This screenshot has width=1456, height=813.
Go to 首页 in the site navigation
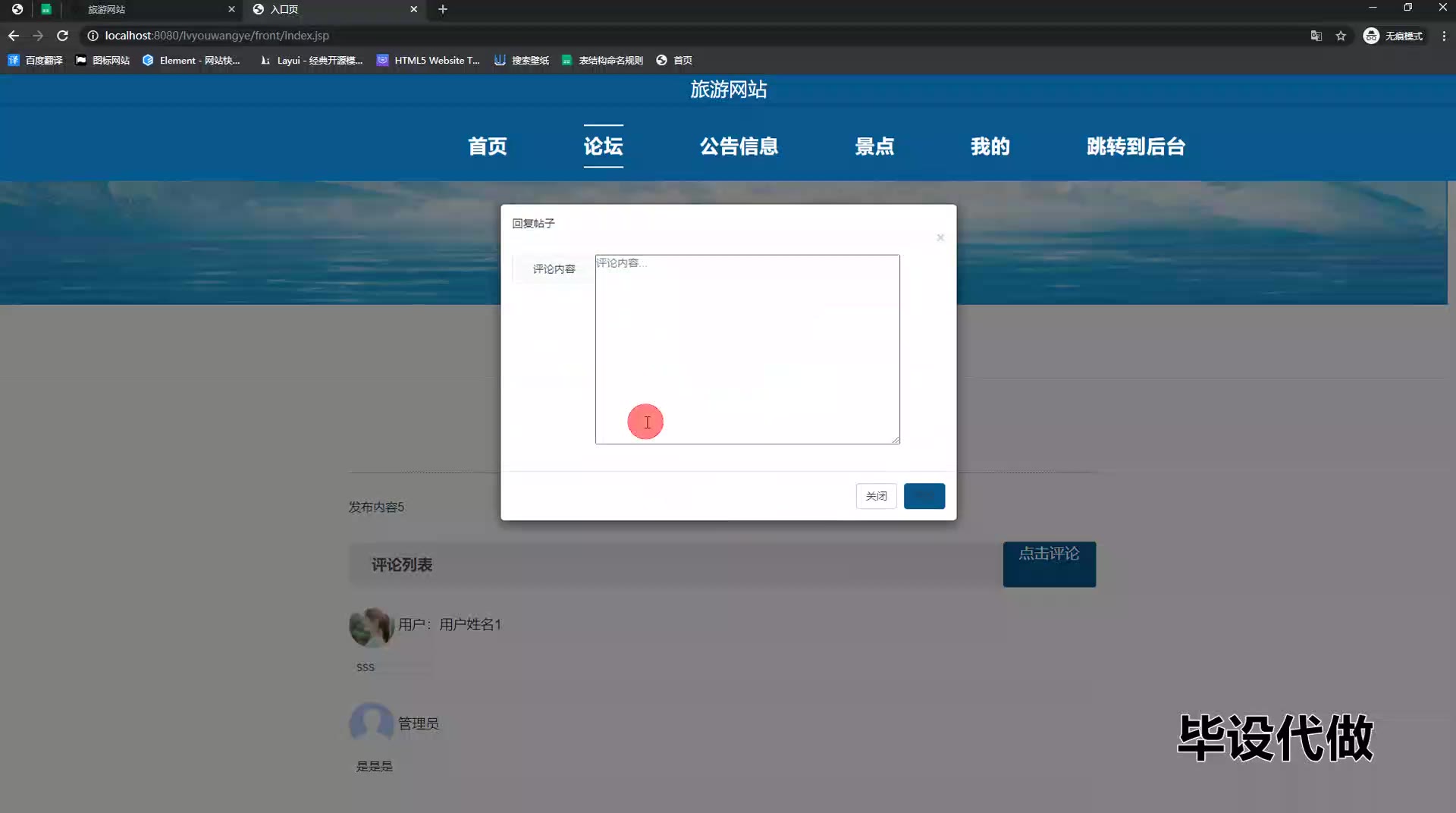[x=488, y=146]
